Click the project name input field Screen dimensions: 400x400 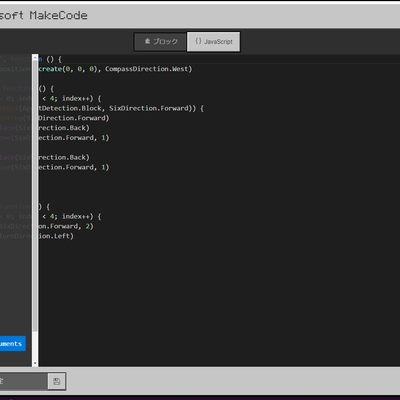(x=23, y=381)
